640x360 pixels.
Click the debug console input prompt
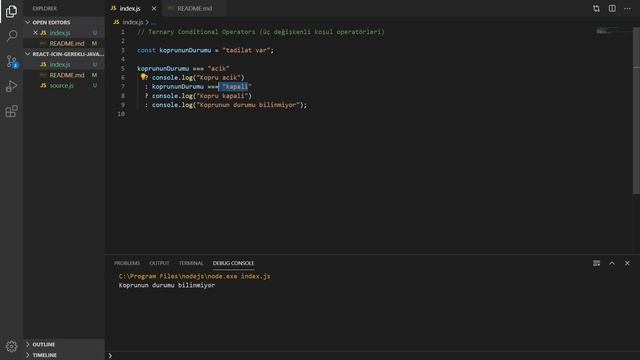click(372, 356)
